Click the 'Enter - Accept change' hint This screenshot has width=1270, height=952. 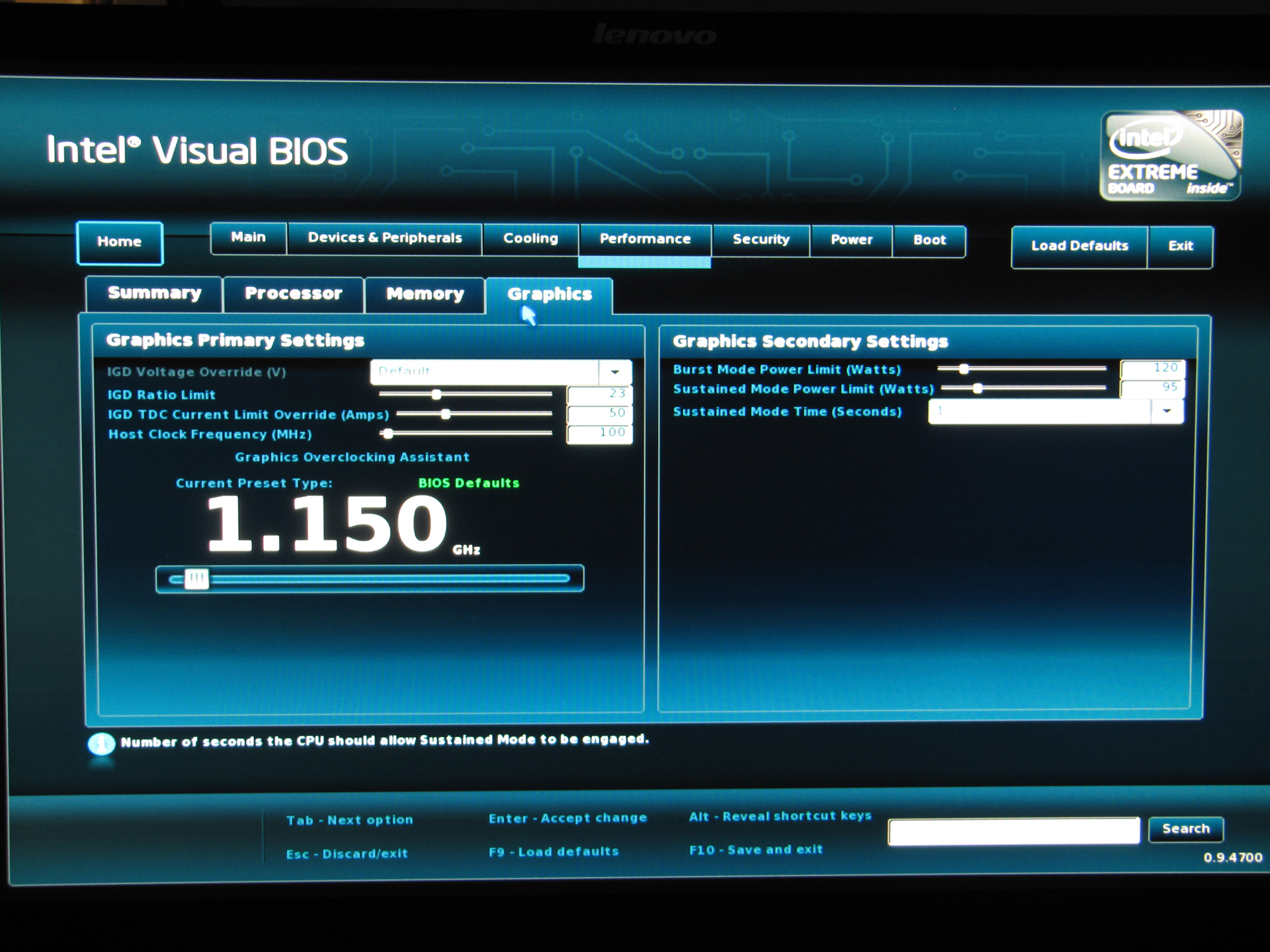click(568, 818)
